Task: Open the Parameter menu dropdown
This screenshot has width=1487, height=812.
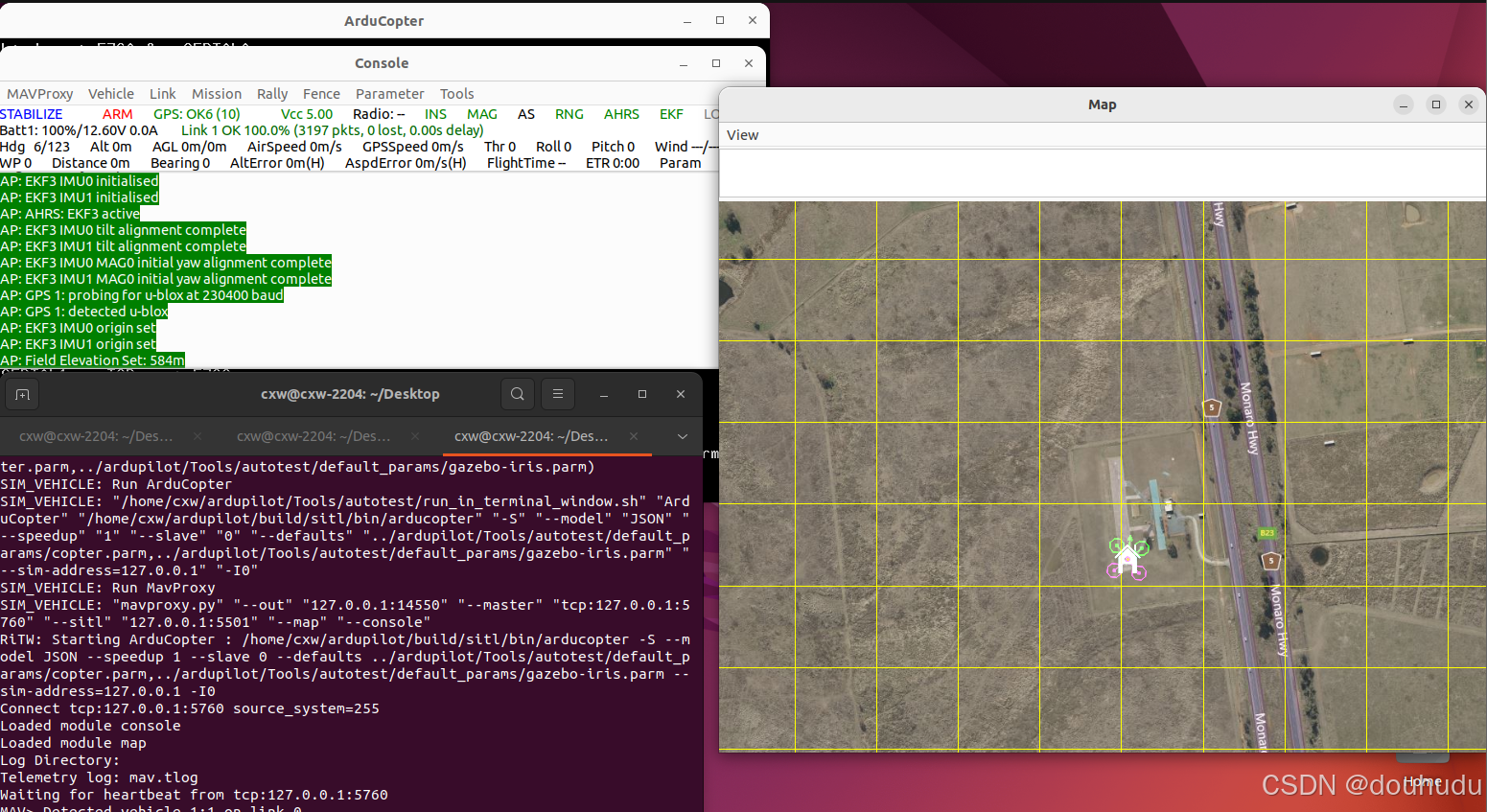Action: point(389,93)
